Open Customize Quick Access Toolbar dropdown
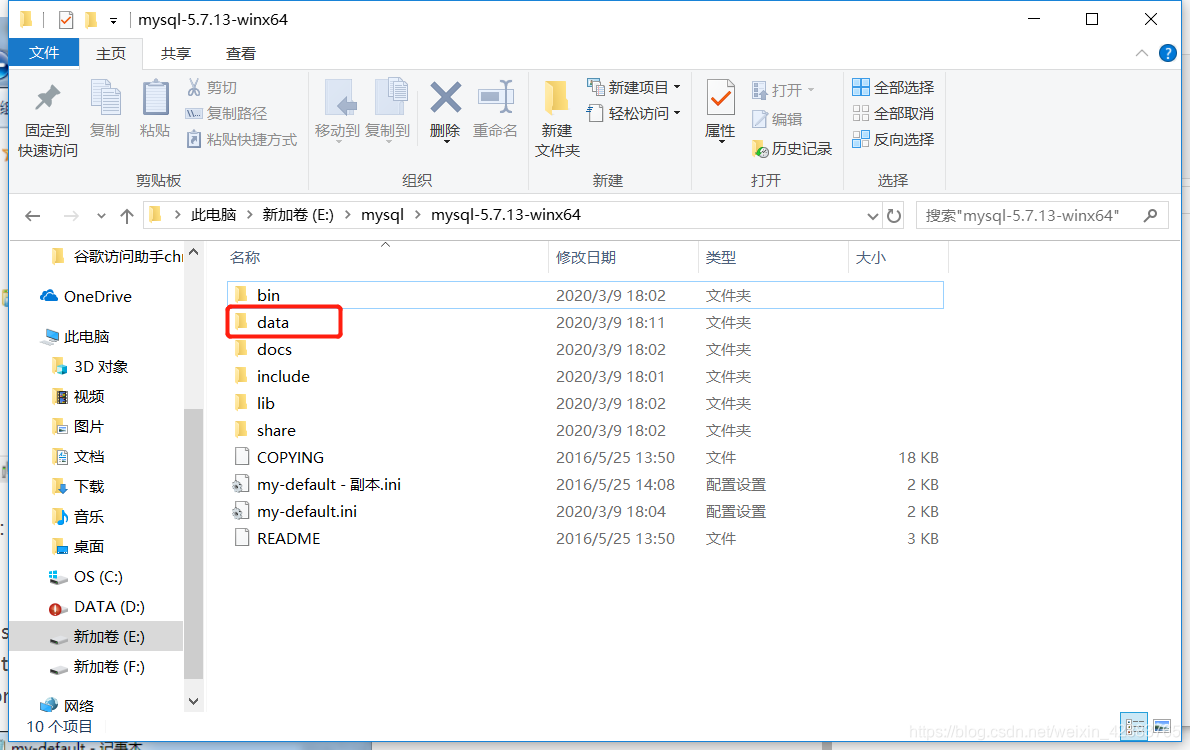 [x=113, y=20]
